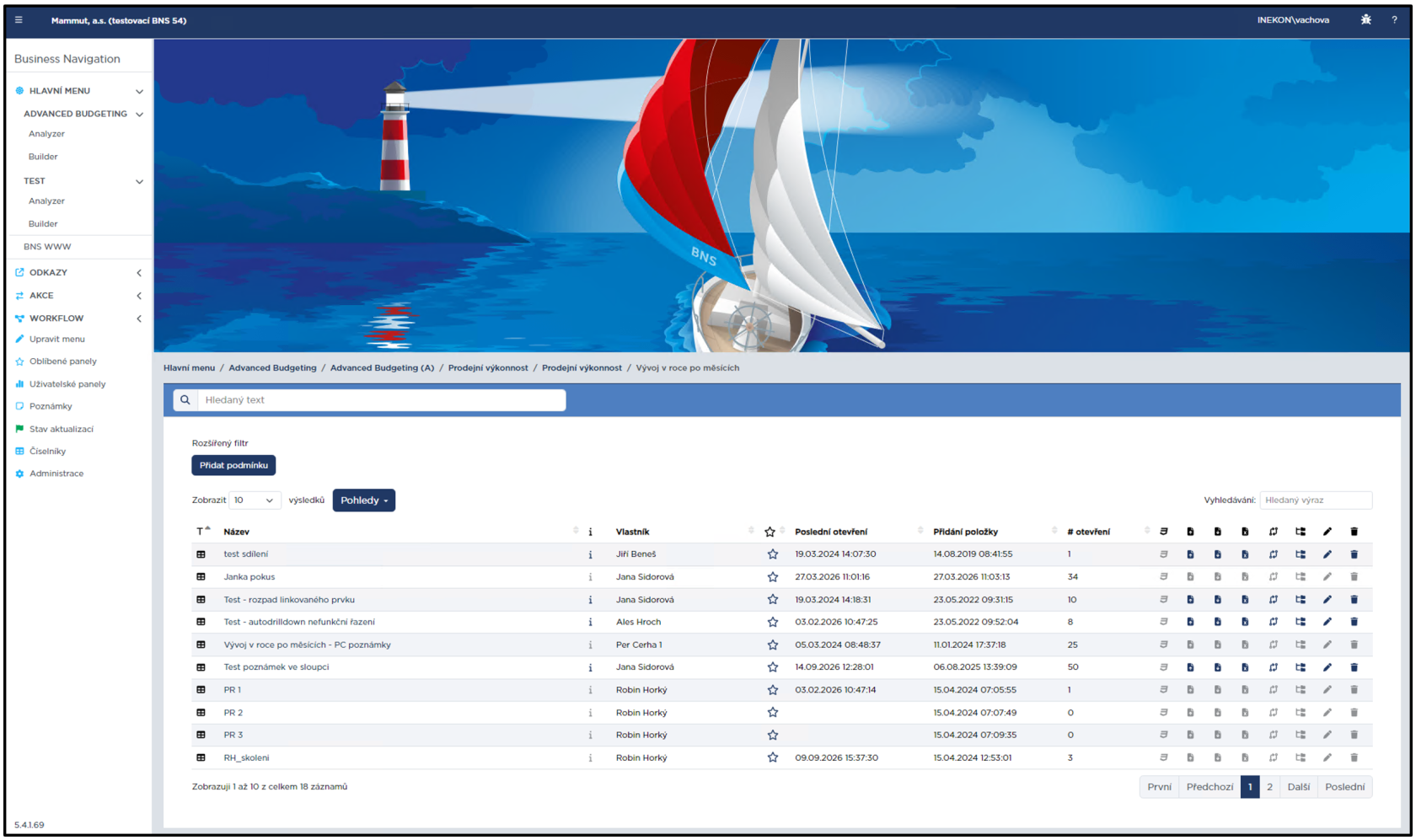This screenshot has width=1416, height=840.
Task: Open the Pohledy dropdown button
Action: pos(364,500)
